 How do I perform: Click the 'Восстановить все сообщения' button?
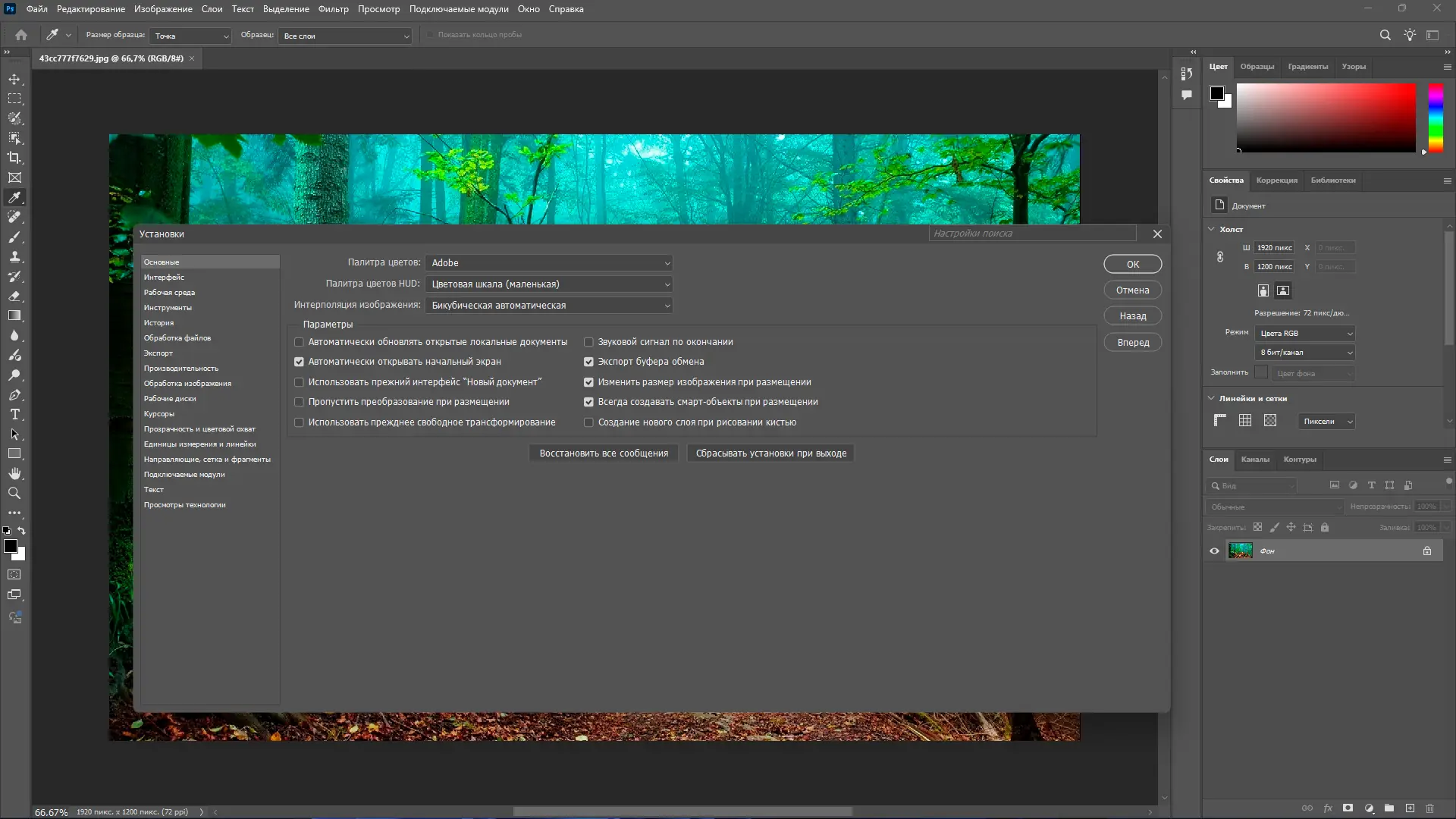[604, 453]
